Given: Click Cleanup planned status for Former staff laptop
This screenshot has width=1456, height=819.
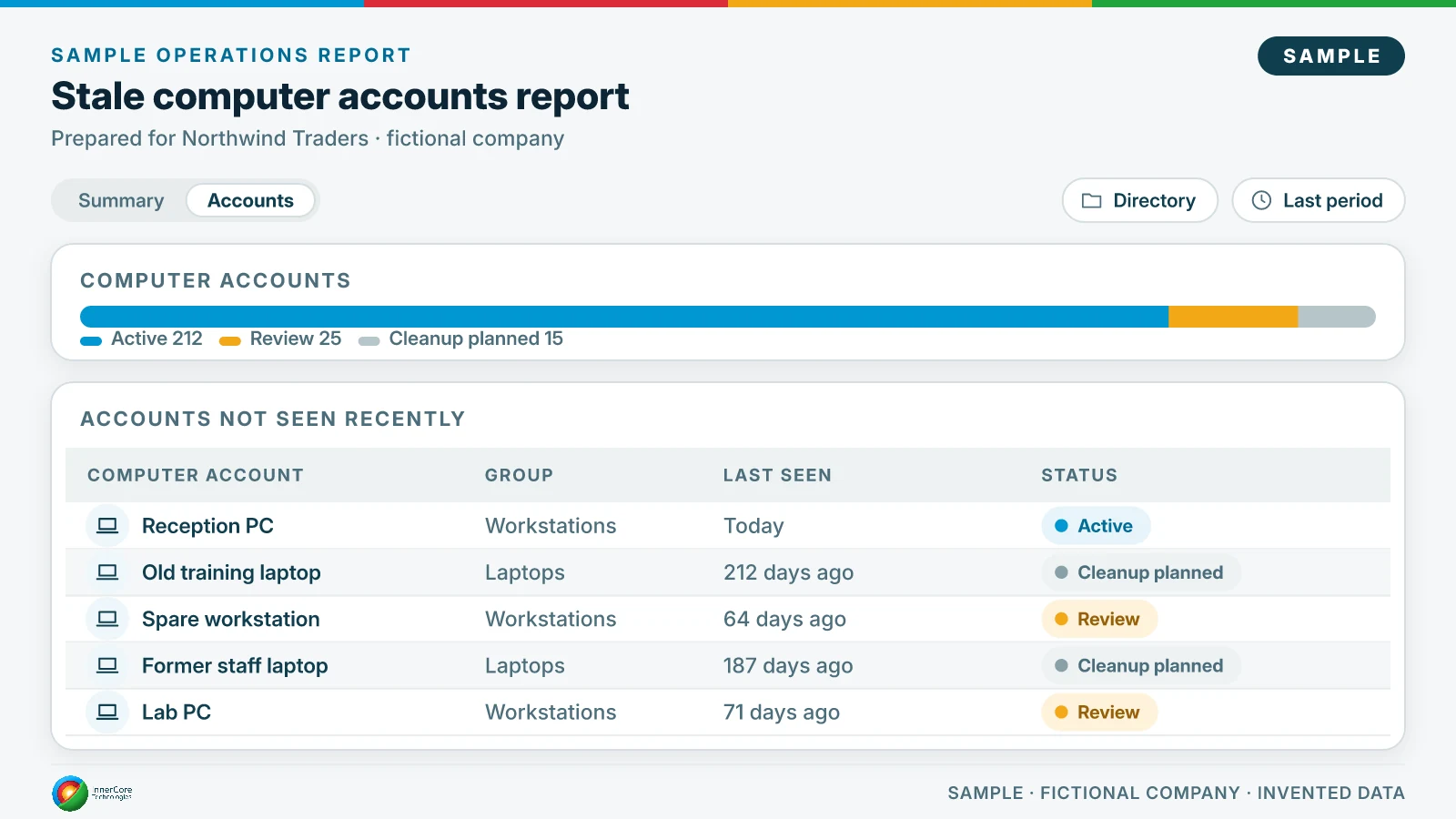Looking at the screenshot, I should [x=1141, y=666].
